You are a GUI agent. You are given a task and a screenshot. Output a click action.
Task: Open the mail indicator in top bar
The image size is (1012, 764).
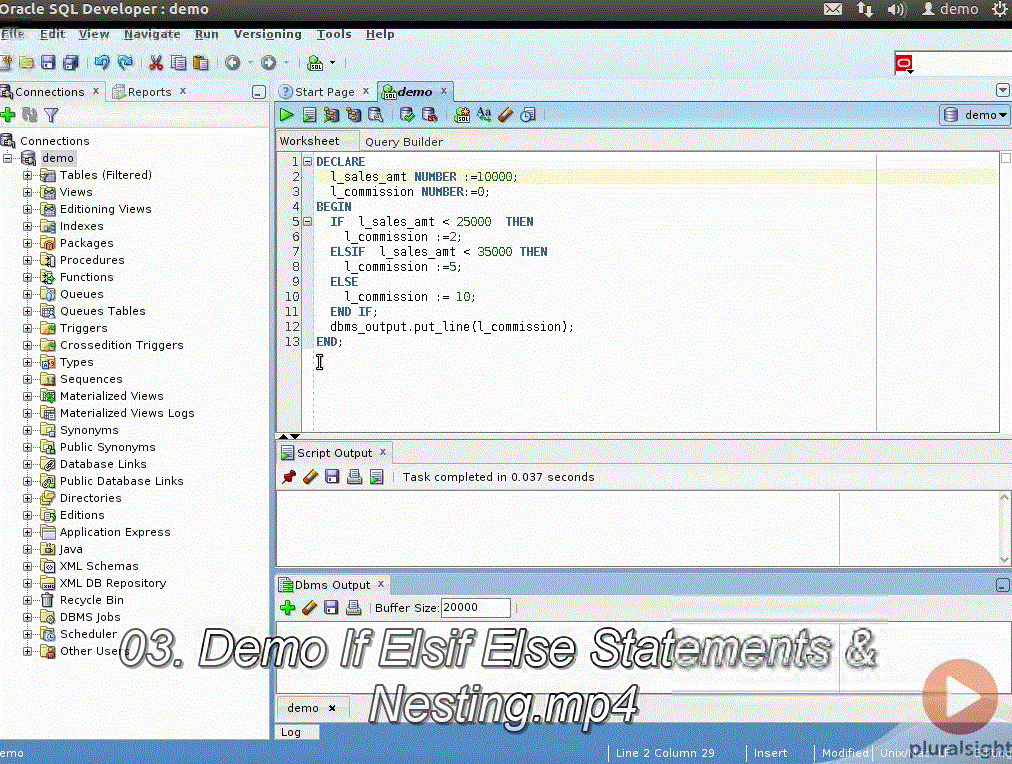click(833, 9)
